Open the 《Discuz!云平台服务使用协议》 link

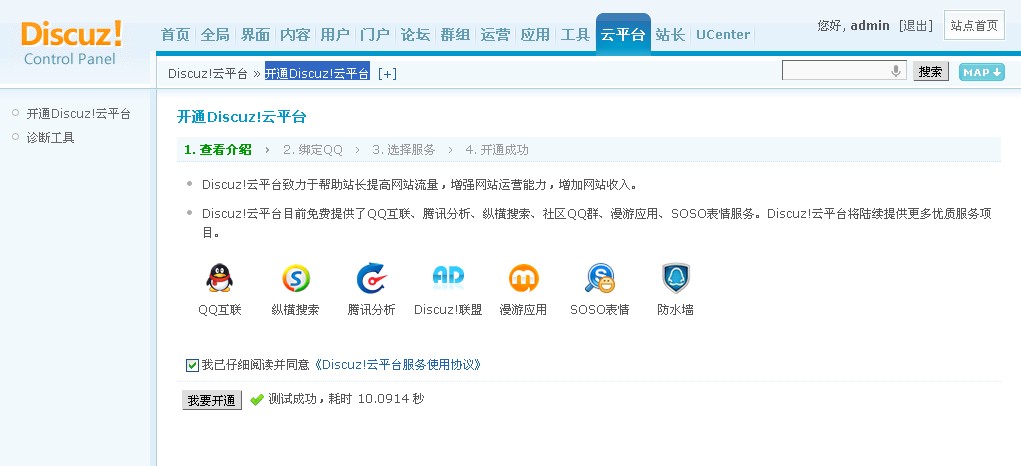point(397,364)
